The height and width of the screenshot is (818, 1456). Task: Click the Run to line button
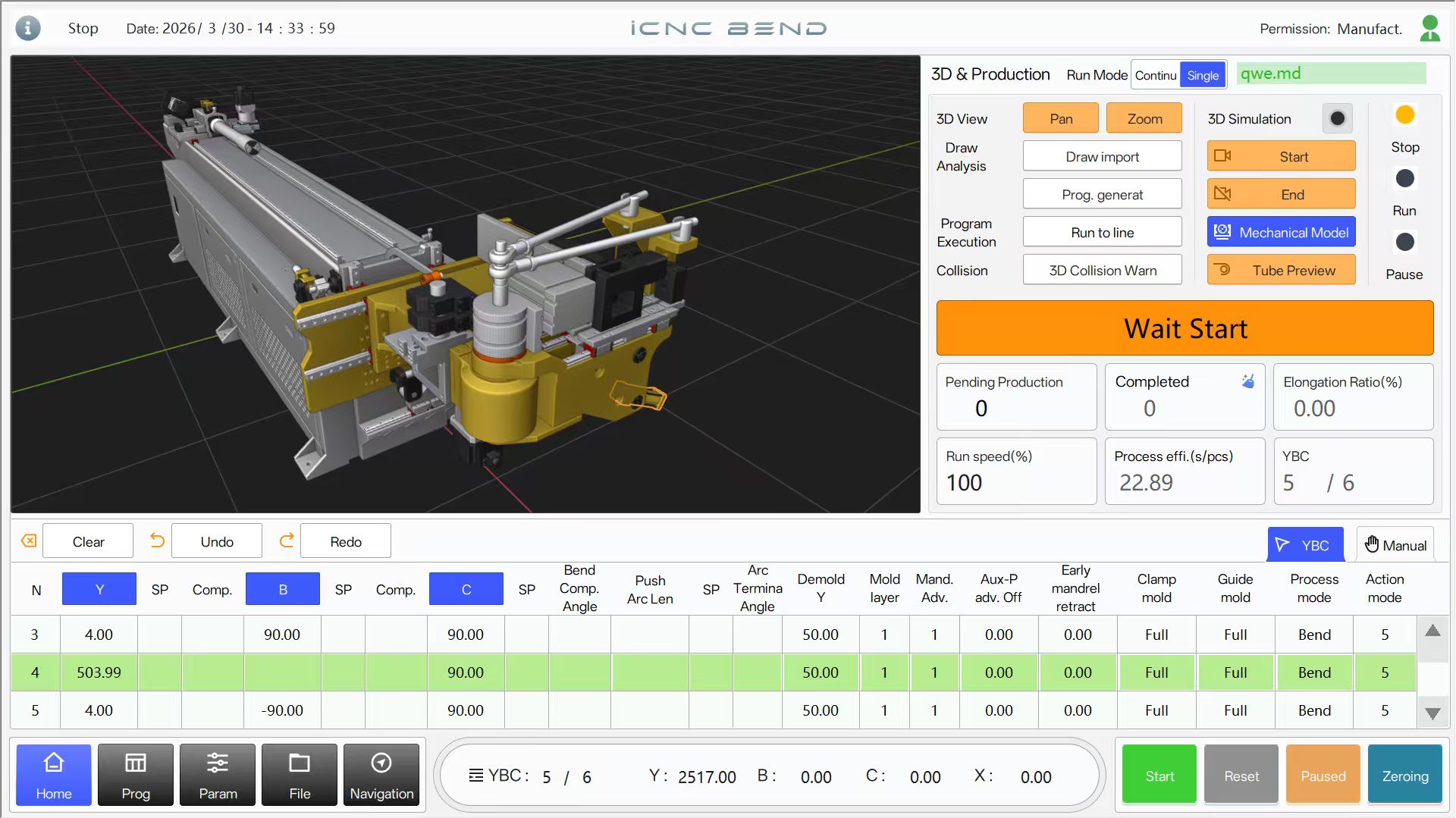click(1102, 232)
